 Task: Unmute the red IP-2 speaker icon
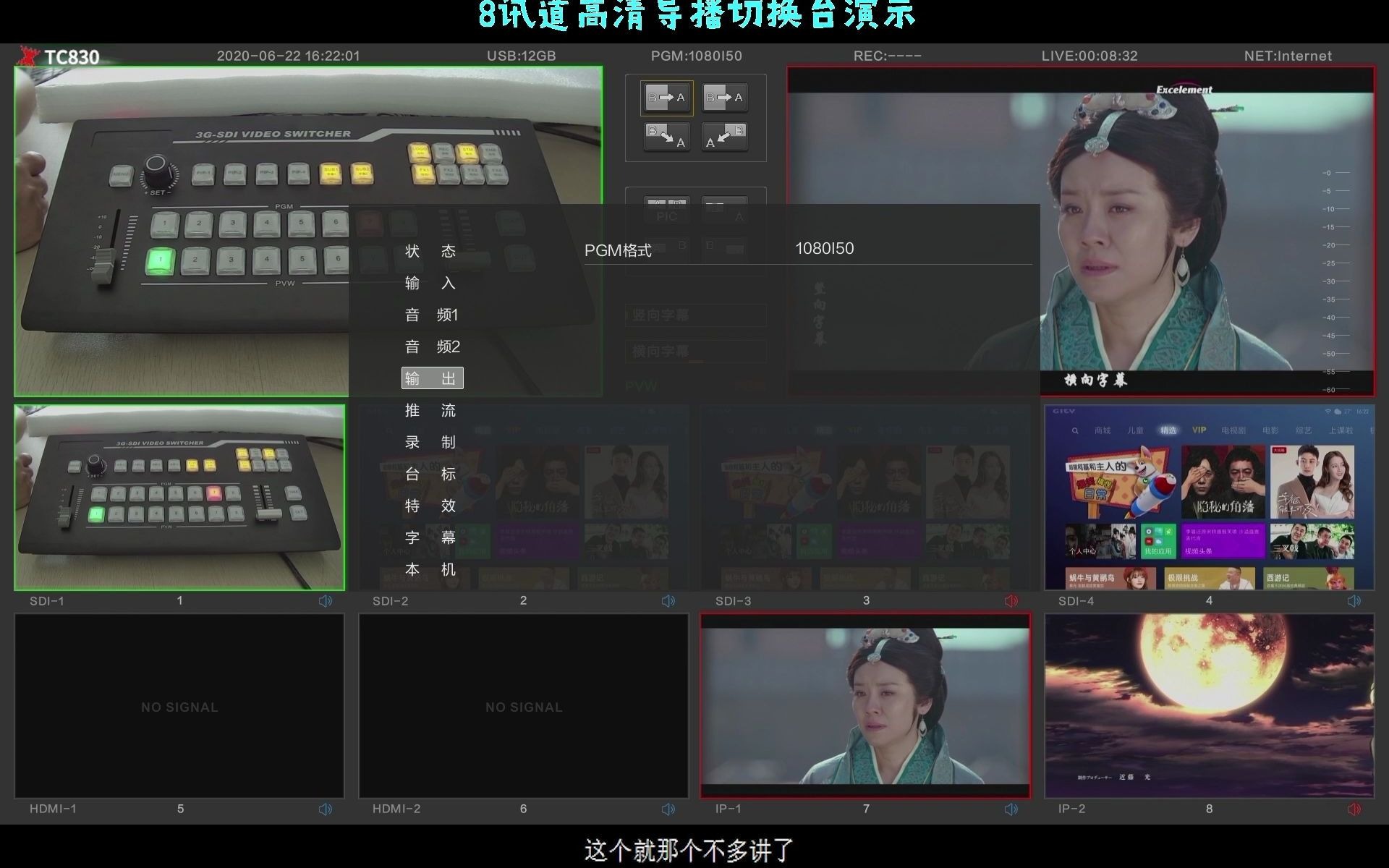pyautogui.click(x=1354, y=809)
